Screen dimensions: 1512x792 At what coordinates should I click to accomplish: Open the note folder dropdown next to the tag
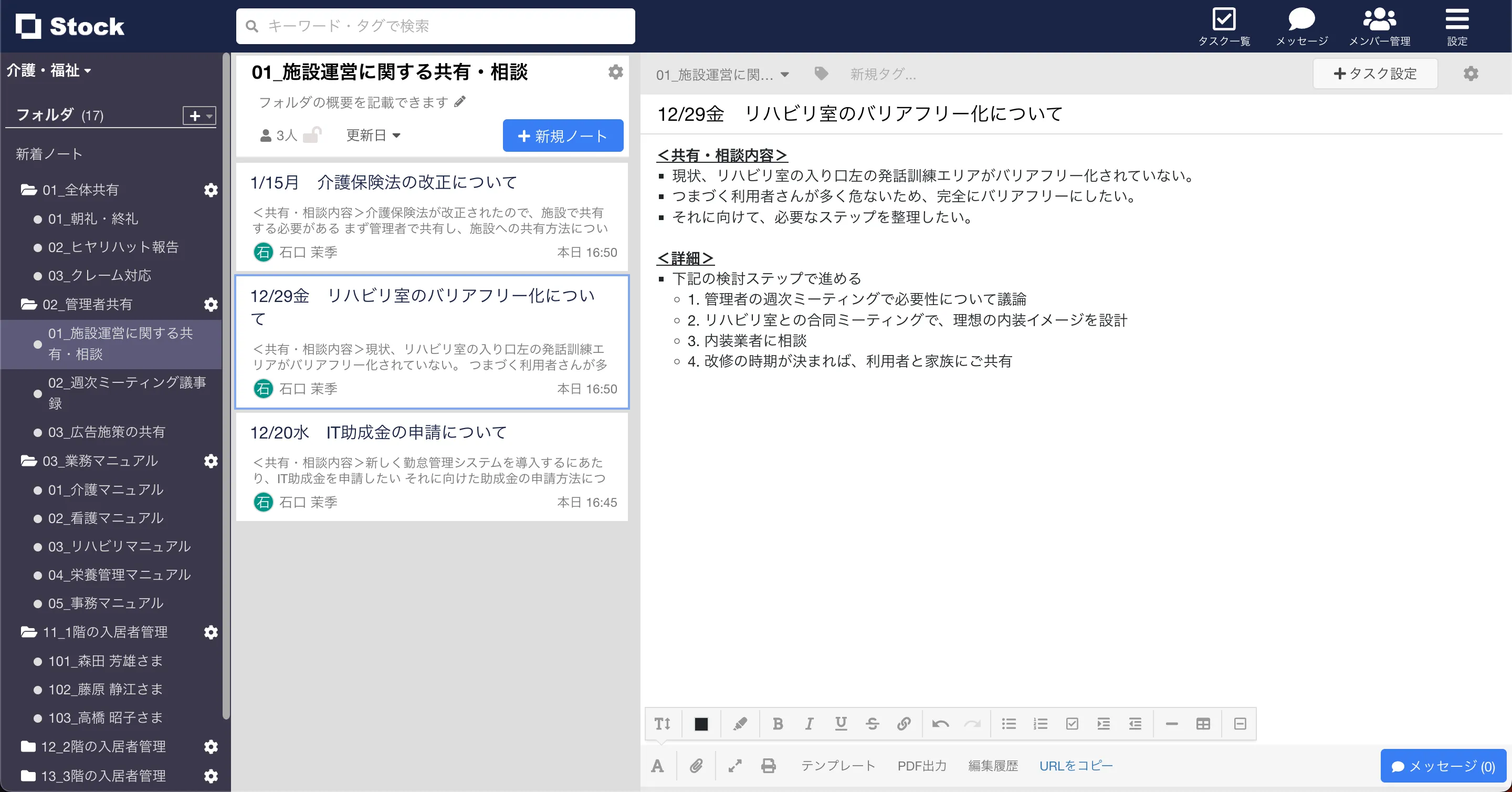pyautogui.click(x=722, y=74)
